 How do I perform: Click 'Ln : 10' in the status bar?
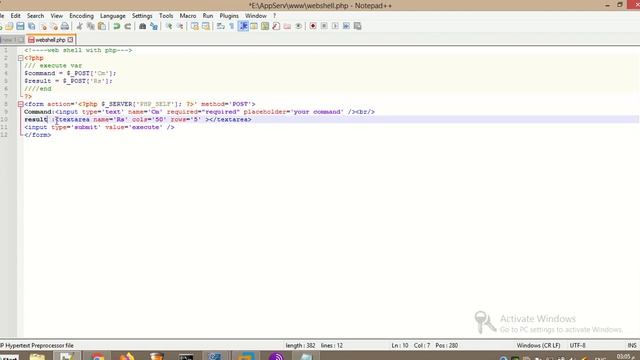400,345
